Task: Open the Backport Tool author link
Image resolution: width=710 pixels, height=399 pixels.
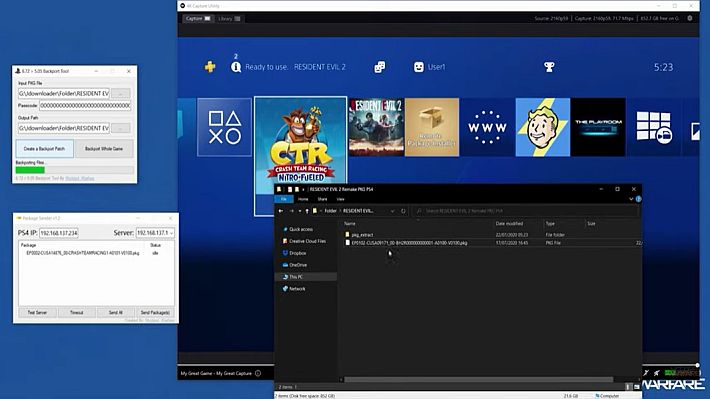Action: coord(80,178)
